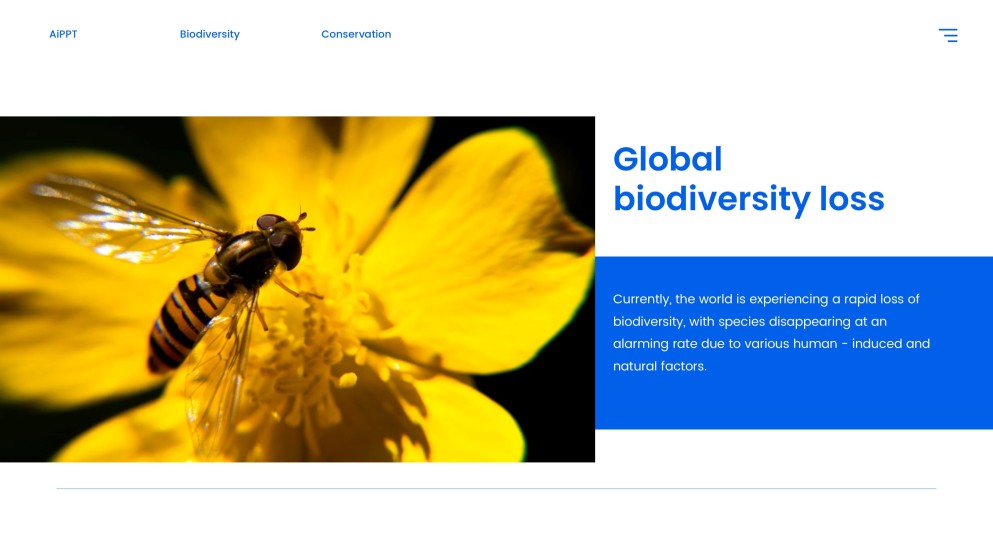Screen dimensions: 993x558
Task: Click the 'biodiversity, with species disappearing' line
Action: (749, 322)
